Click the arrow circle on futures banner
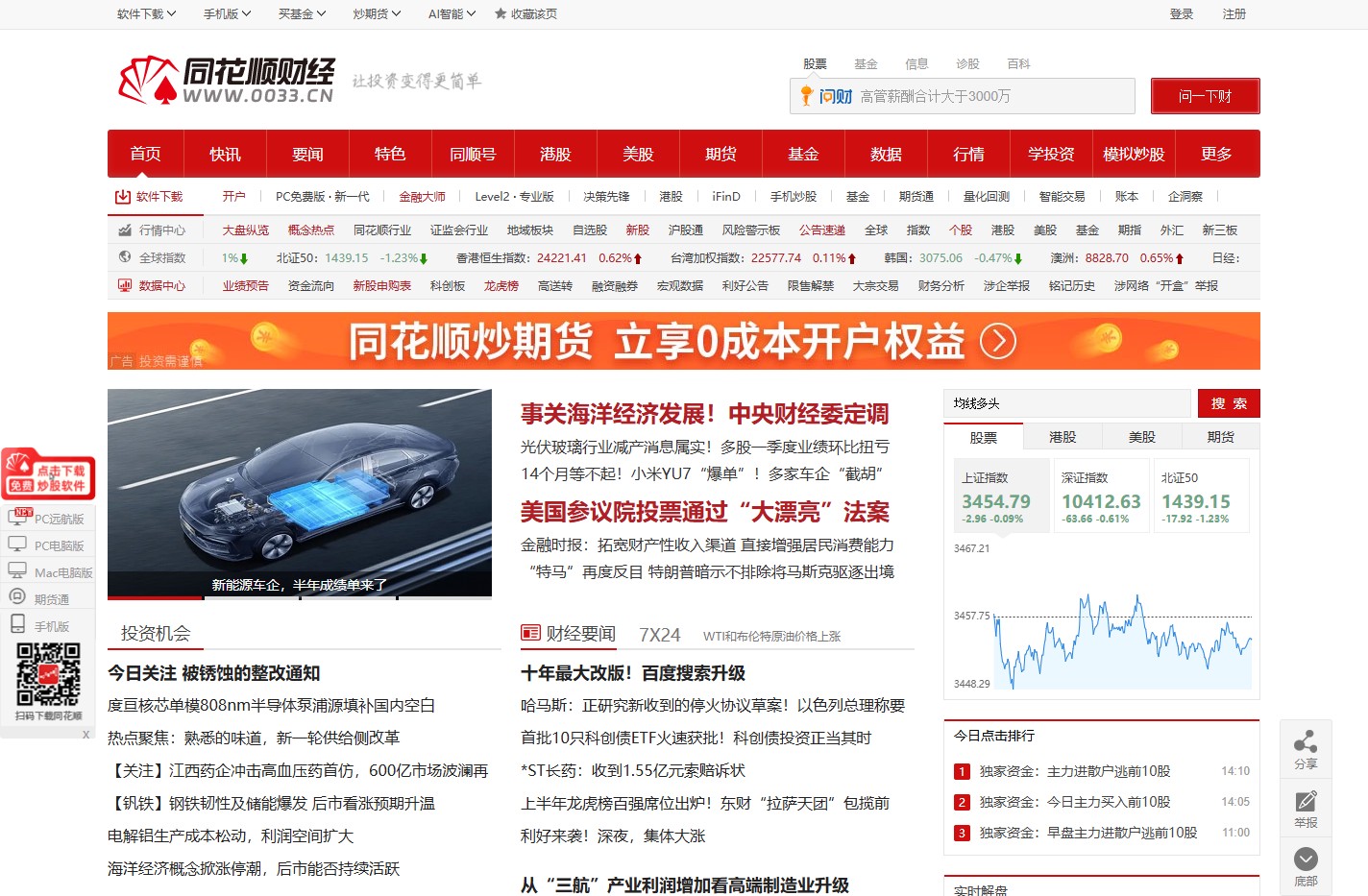 coord(998,341)
